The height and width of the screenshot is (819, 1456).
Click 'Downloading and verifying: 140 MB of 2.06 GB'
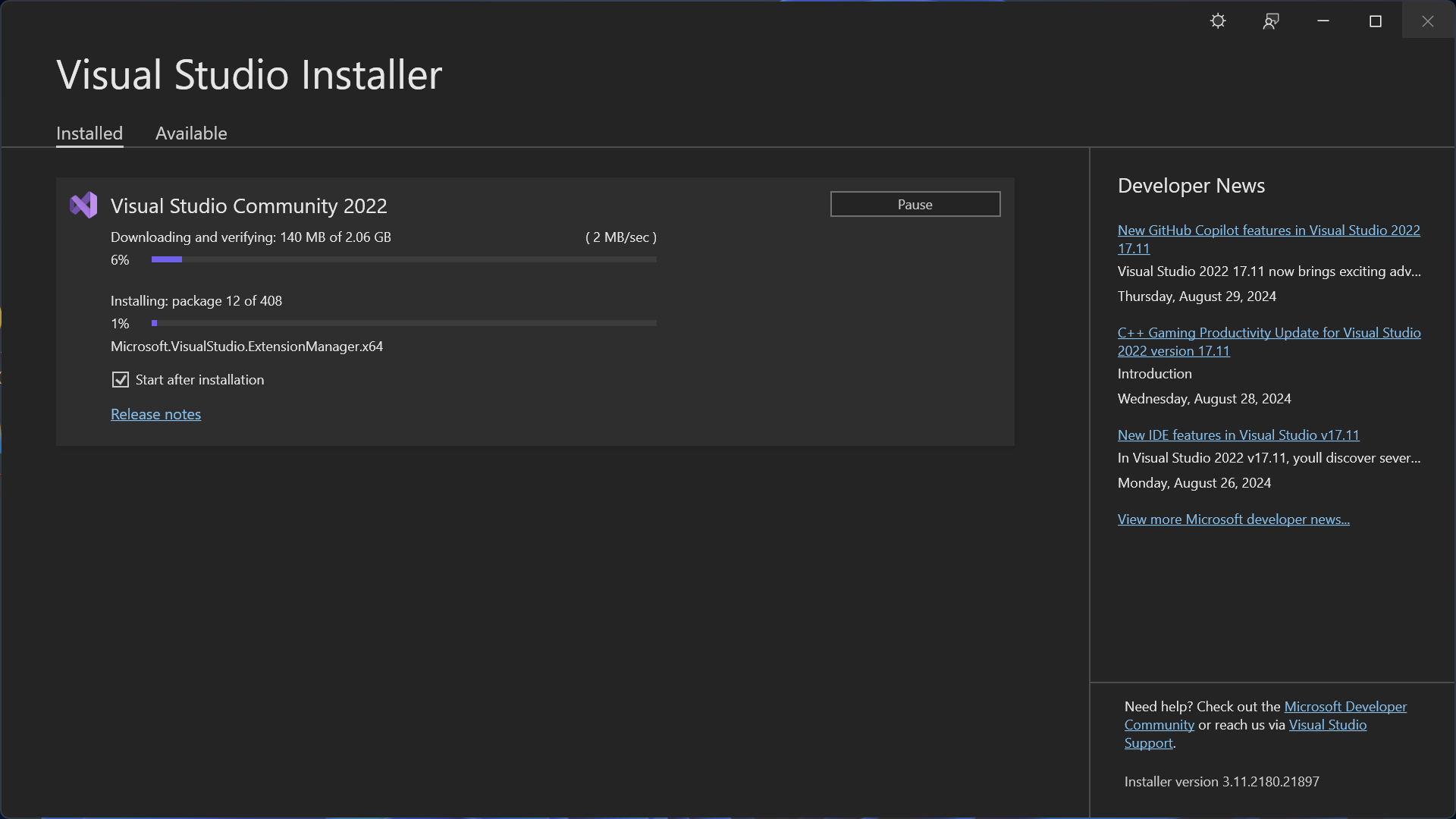click(x=251, y=237)
